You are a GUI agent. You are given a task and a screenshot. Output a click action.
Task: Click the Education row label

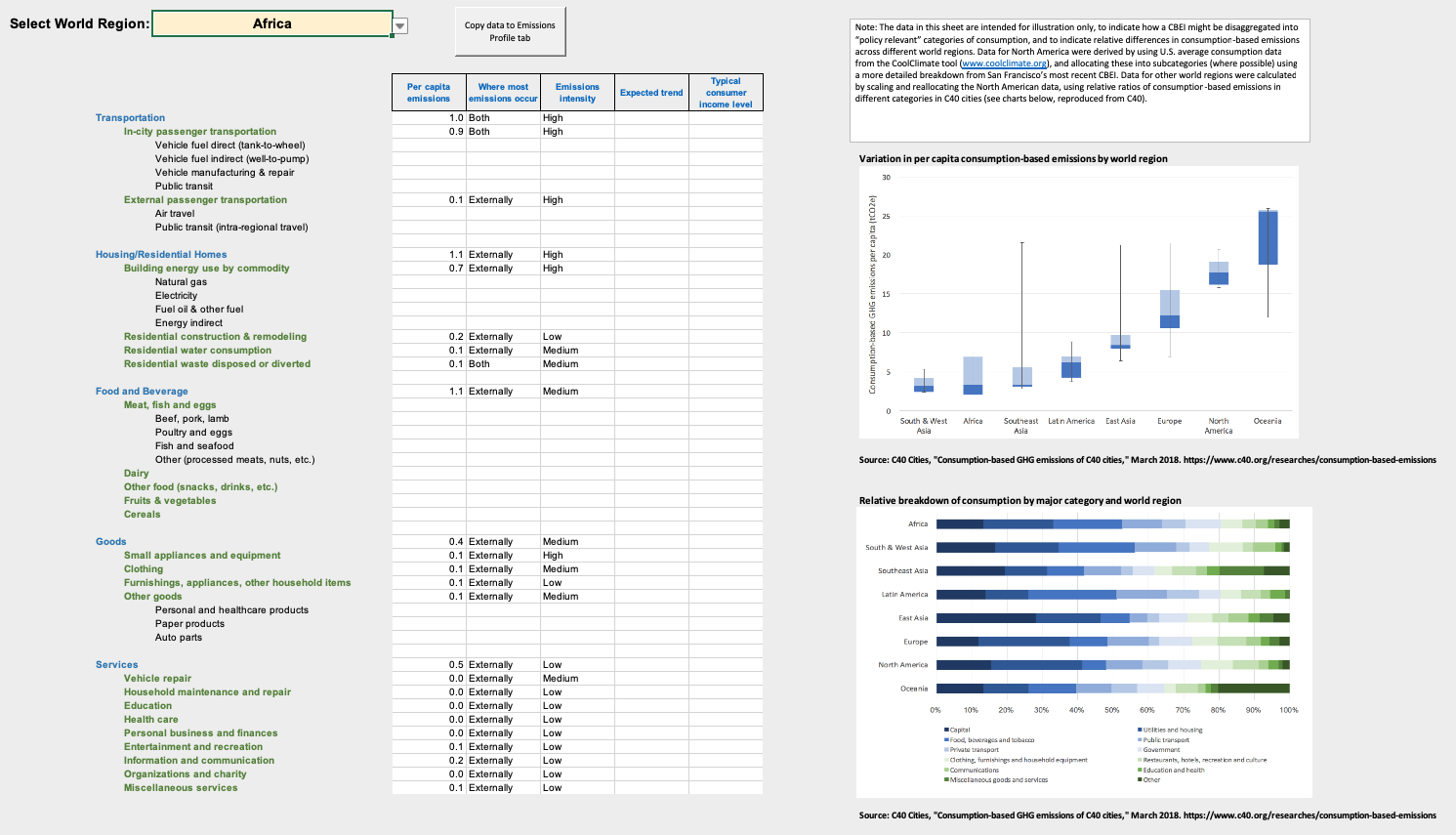point(147,705)
